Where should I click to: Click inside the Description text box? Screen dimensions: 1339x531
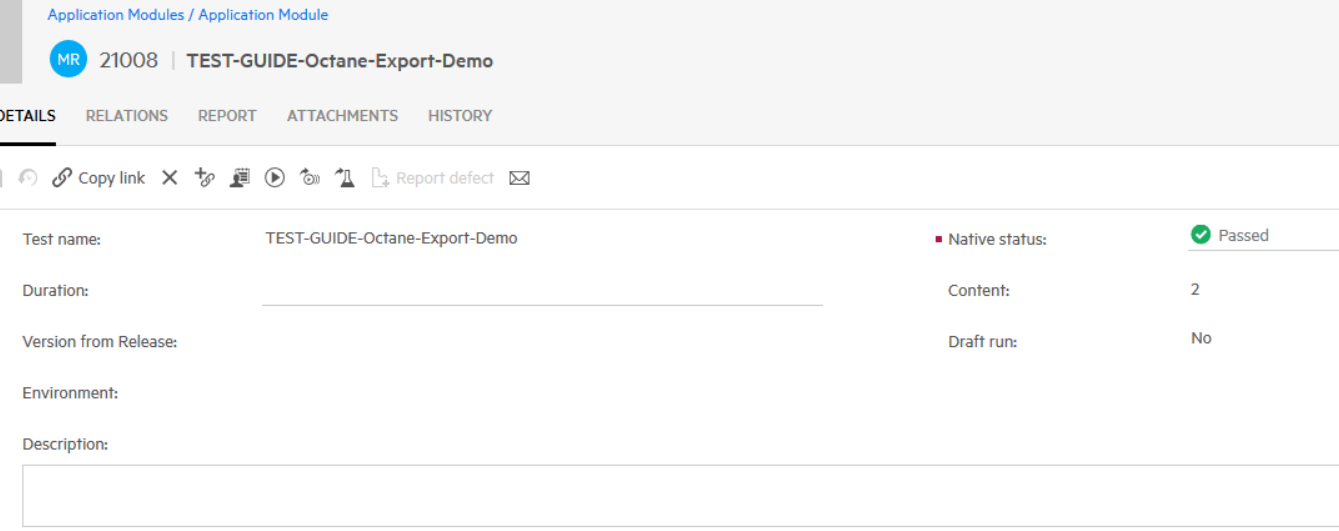[x=680, y=495]
